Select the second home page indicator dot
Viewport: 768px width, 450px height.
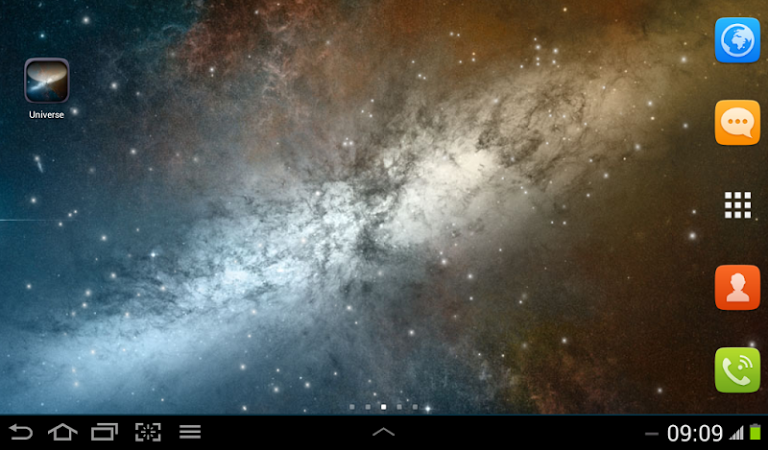368,407
